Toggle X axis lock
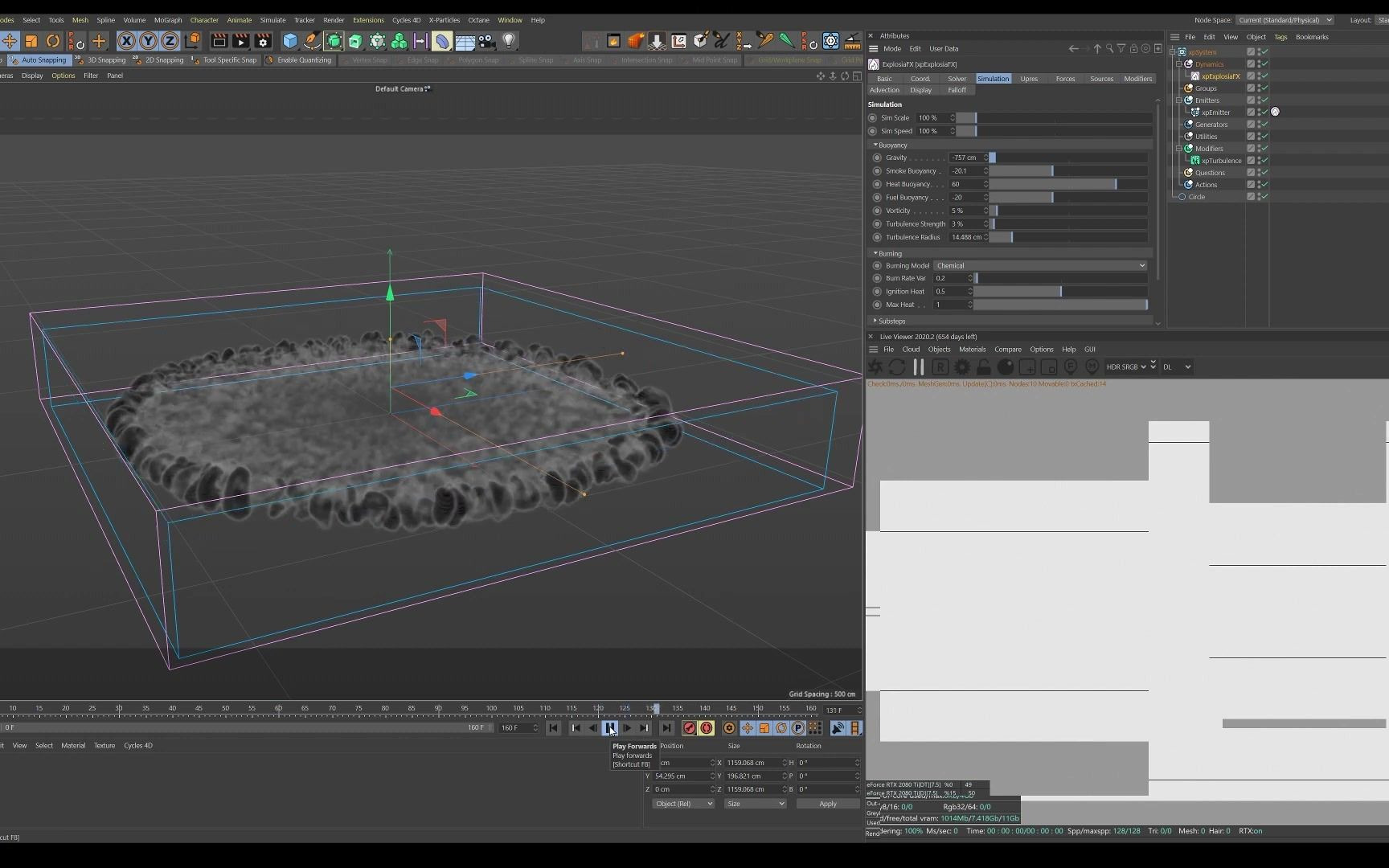The height and width of the screenshot is (868, 1389). click(x=126, y=41)
